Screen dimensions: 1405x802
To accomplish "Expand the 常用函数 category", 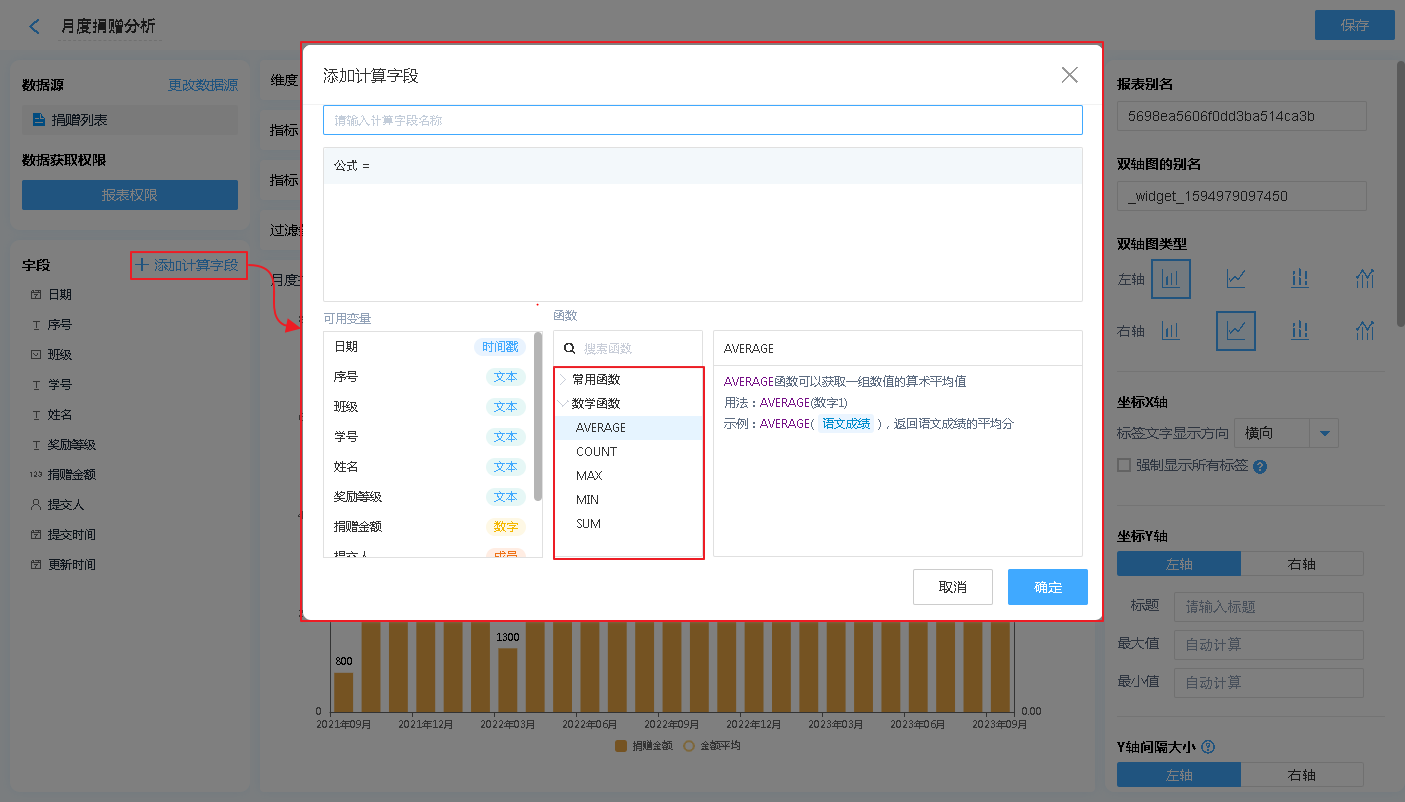I will tap(564, 380).
